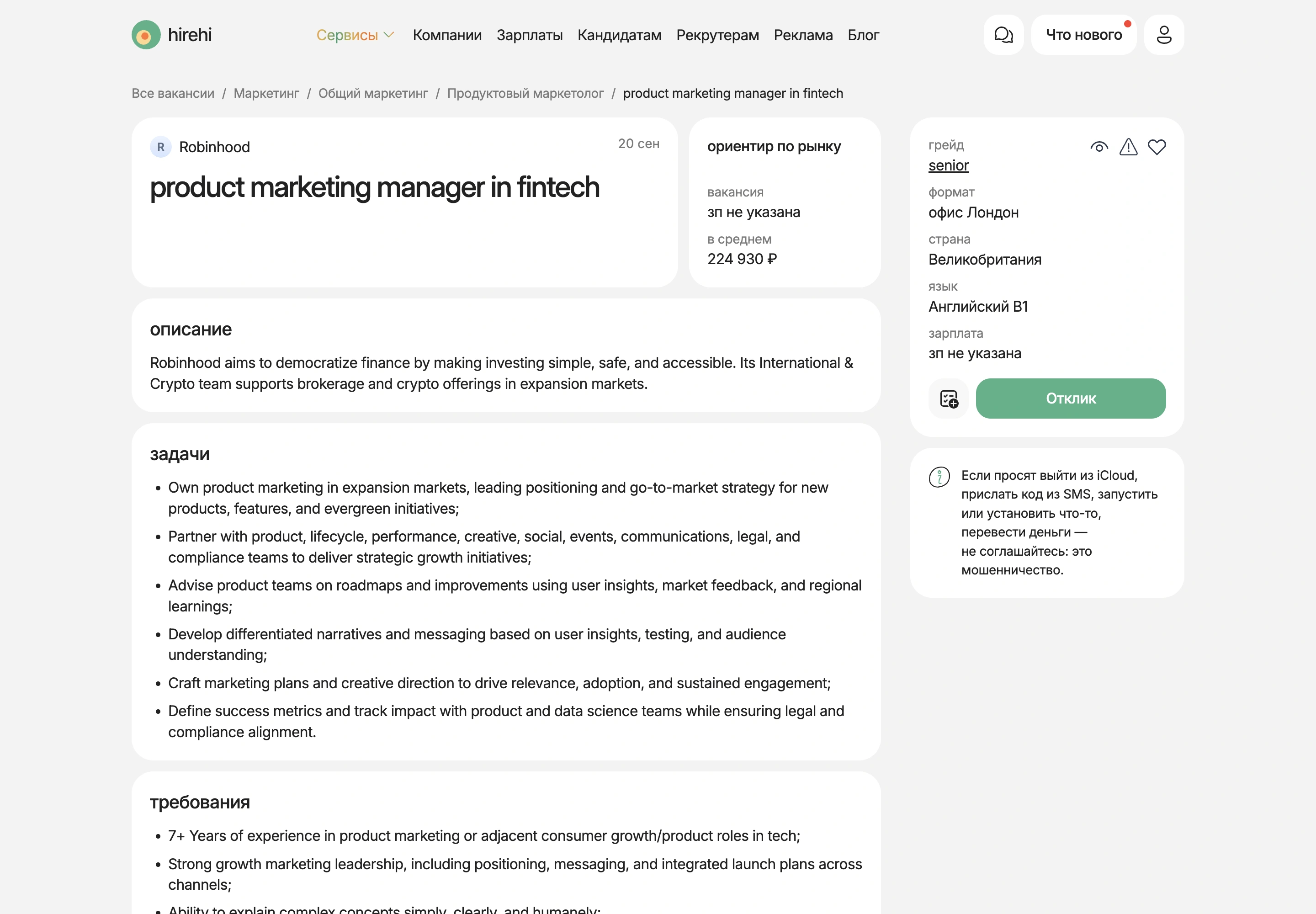Open Продуктовый маркетолог breadcrumb

click(525, 93)
